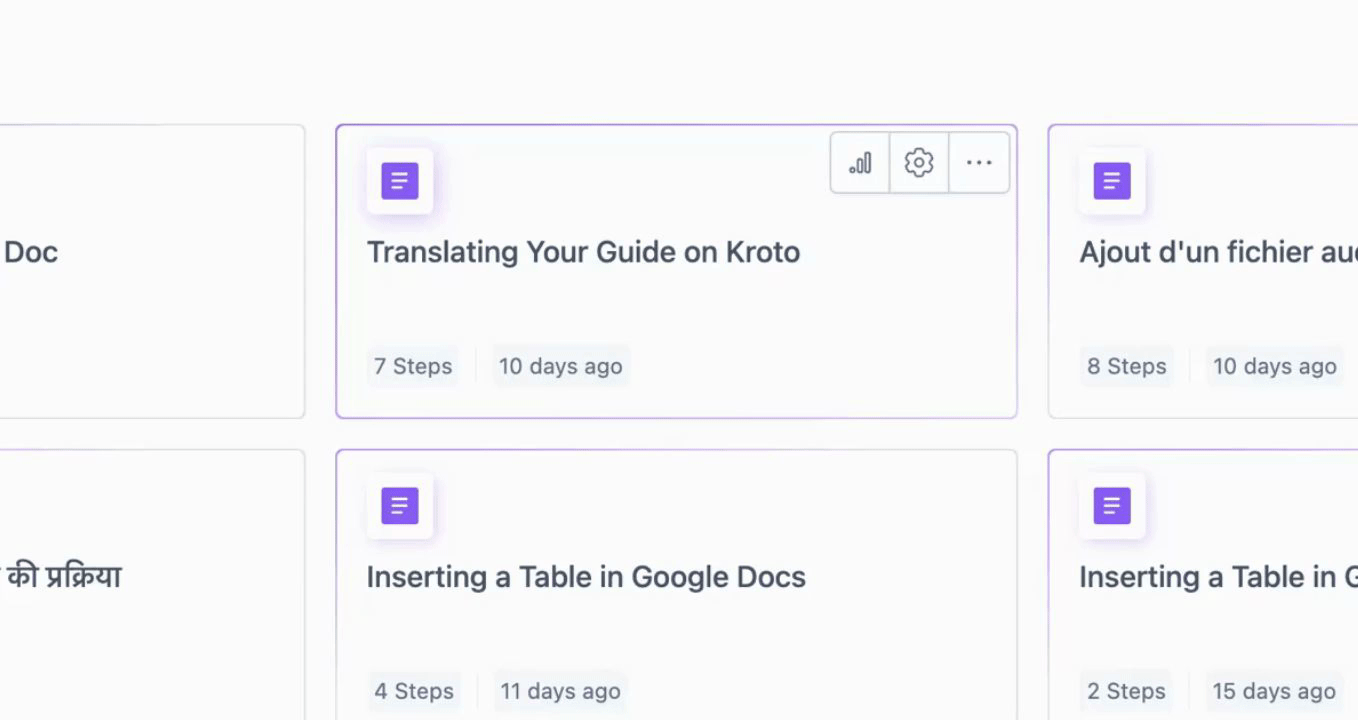Click document icon on Translating Your Guide card
Viewport: 1358px width, 720px height.
pyautogui.click(x=400, y=181)
